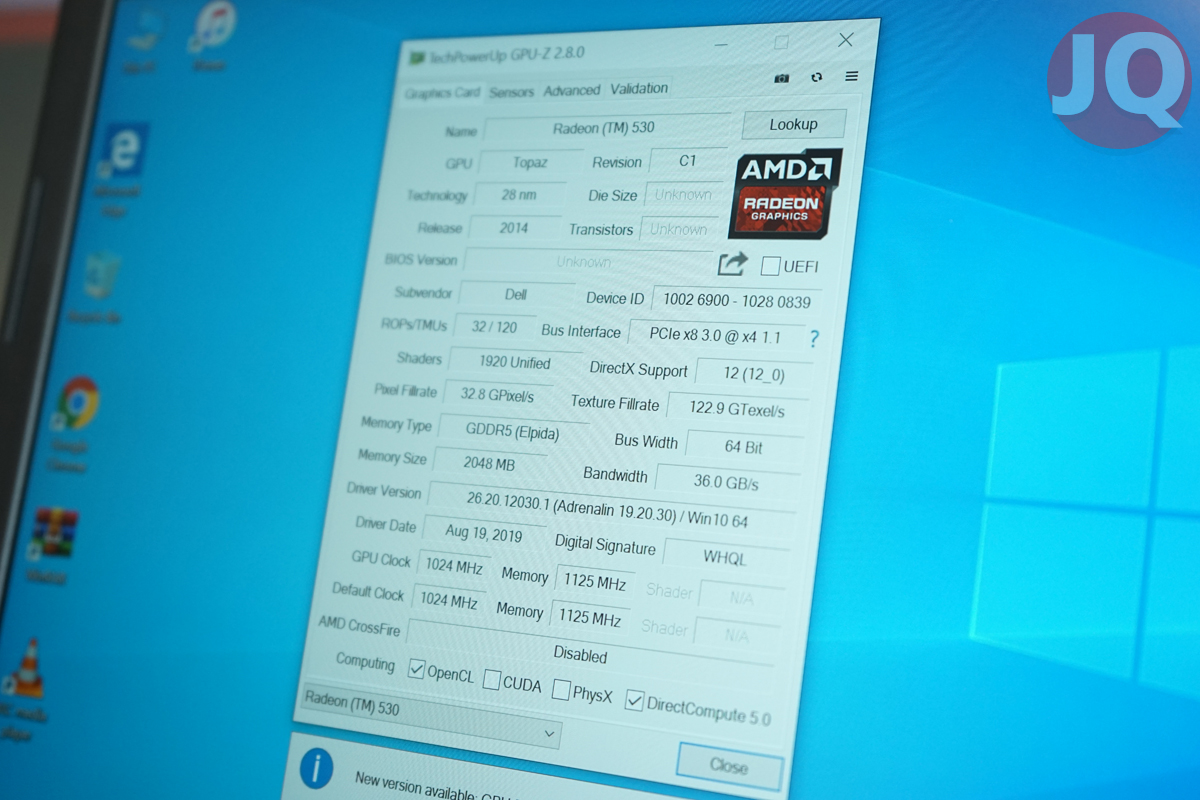The image size is (1200, 800).
Task: Select the Recycle Bin desktop icon
Action: [x=99, y=276]
